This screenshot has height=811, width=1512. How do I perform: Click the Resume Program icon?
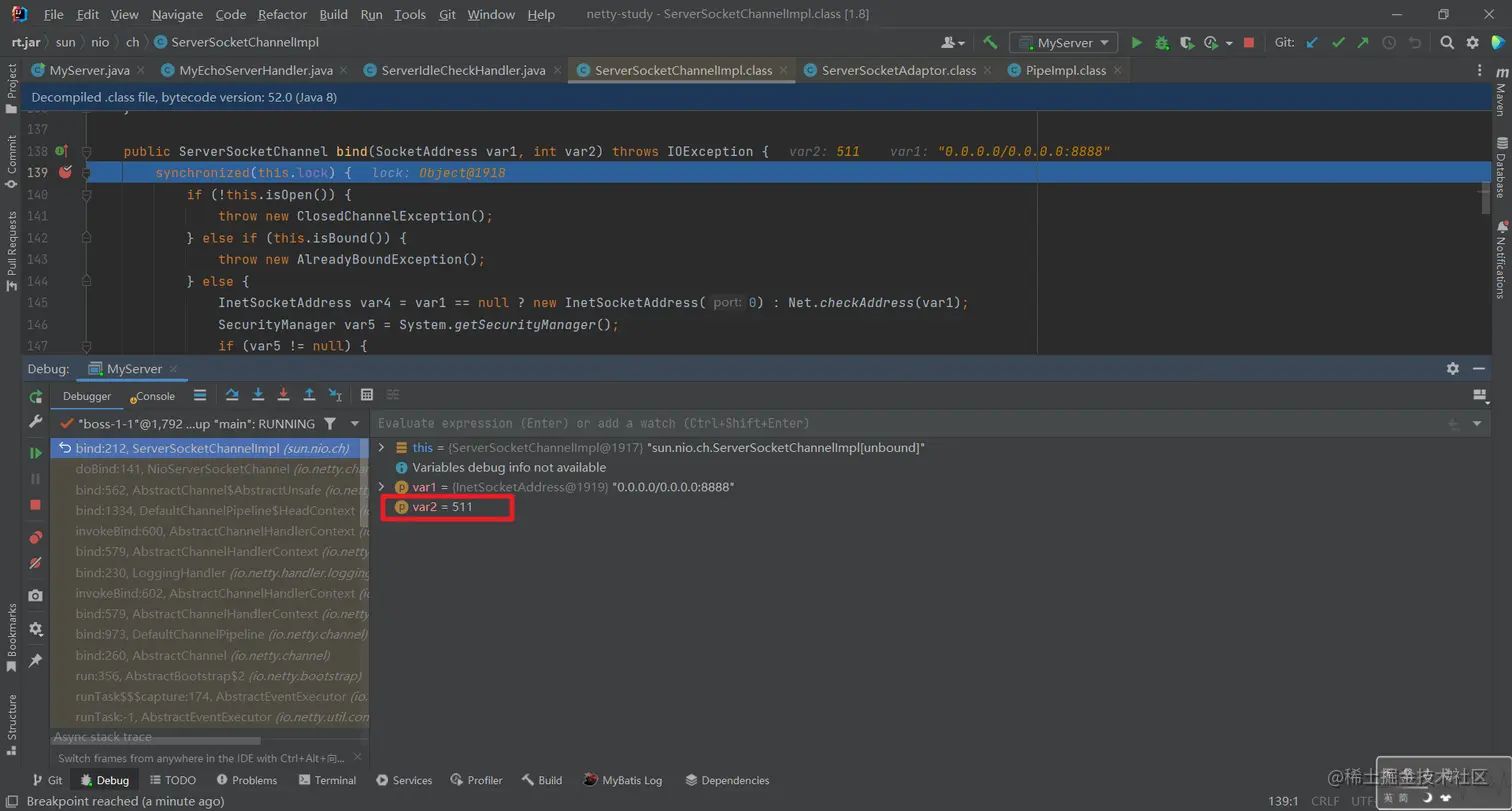(x=36, y=453)
